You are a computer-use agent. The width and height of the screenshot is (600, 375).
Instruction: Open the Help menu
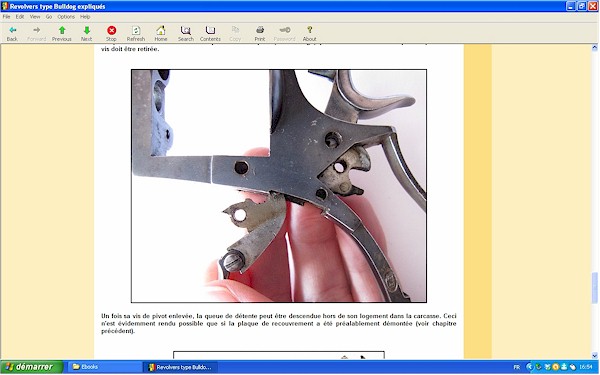tap(85, 17)
